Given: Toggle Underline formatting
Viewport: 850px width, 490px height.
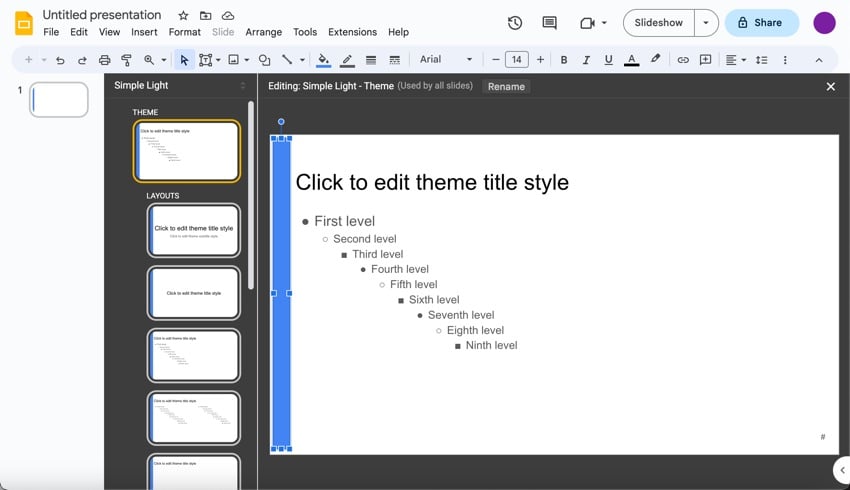Looking at the screenshot, I should click(608, 60).
